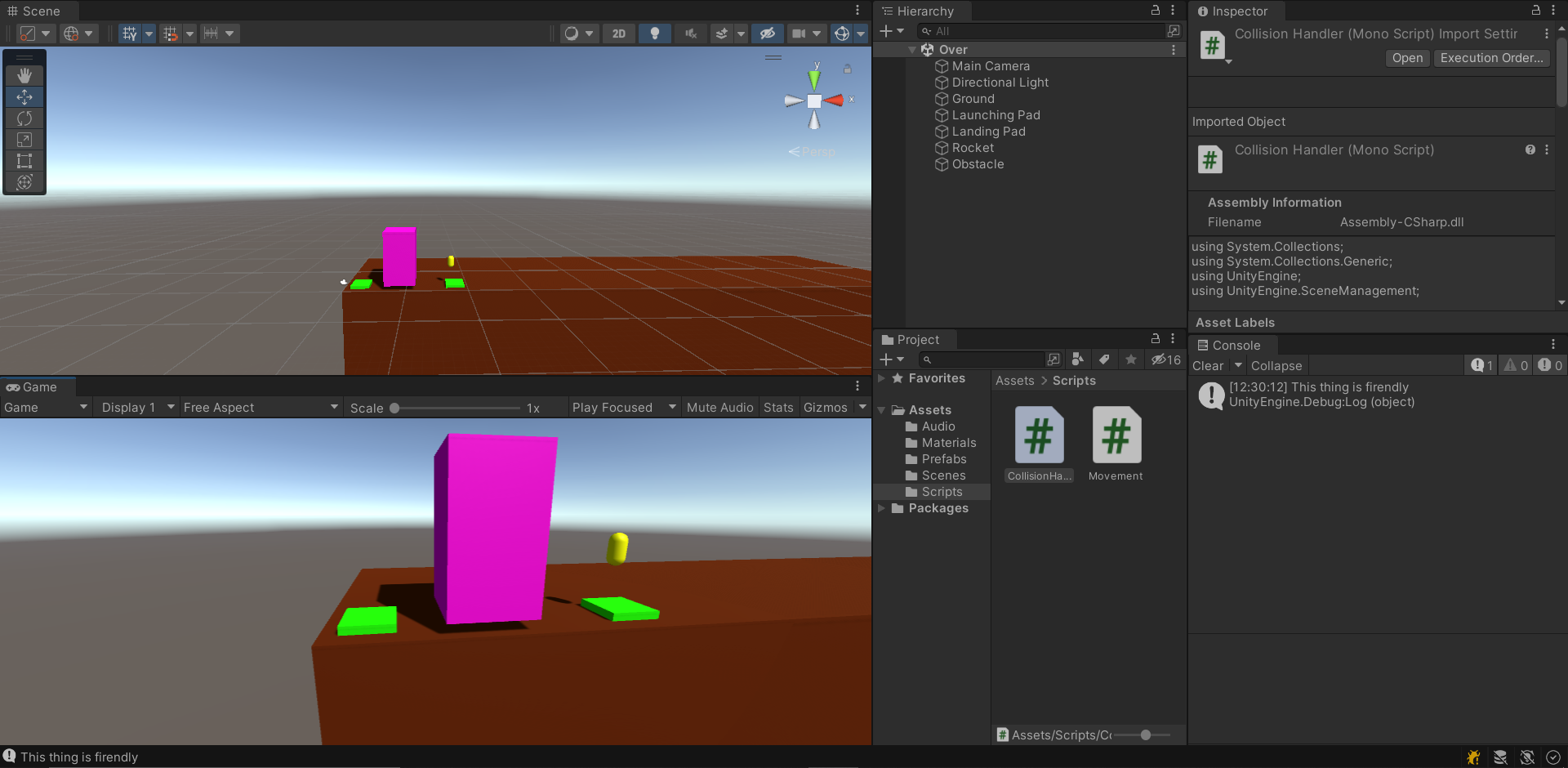Switch to the Game tab
The height and width of the screenshot is (768, 1568).
click(33, 387)
